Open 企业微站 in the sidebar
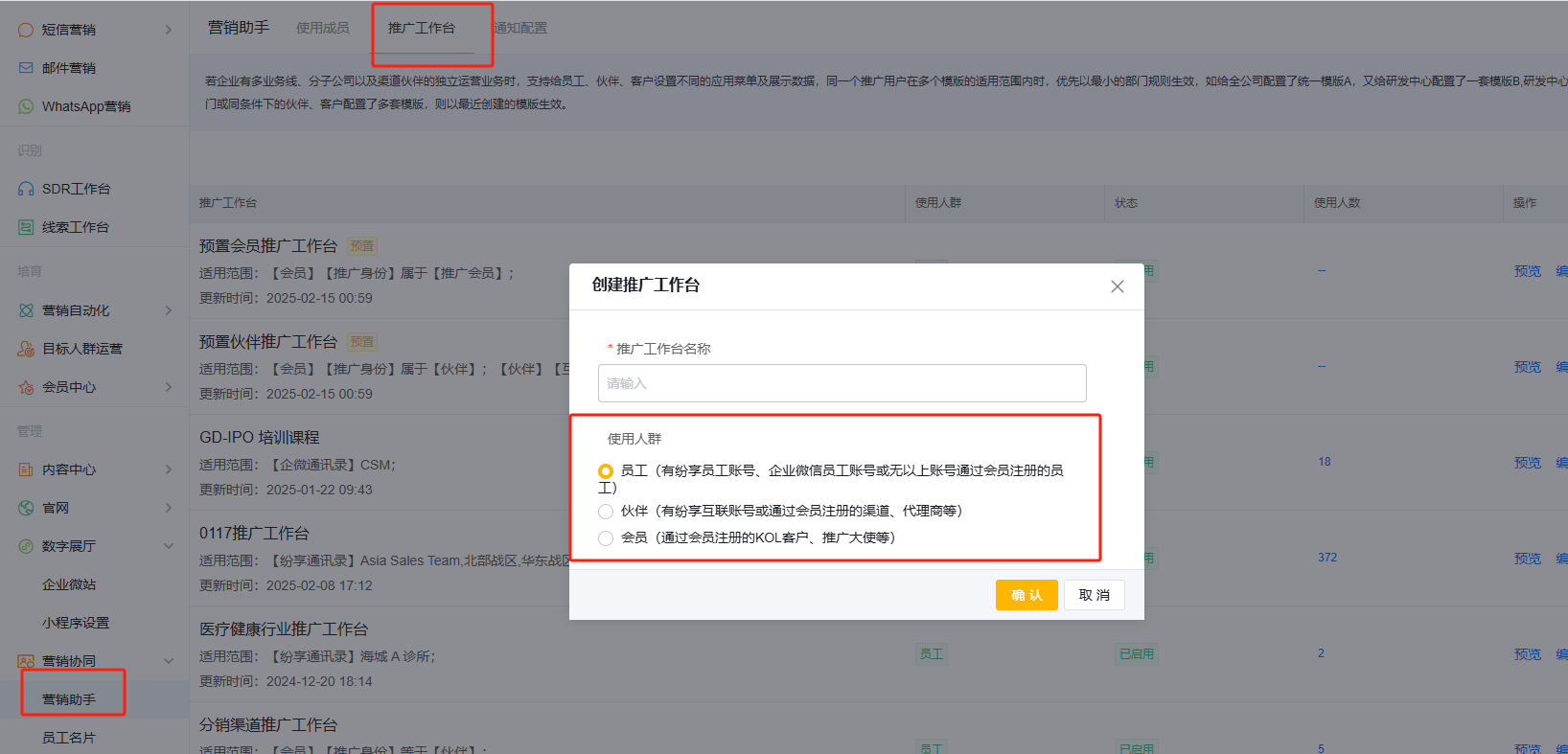Screen dimensions: 1568x754 [x=69, y=584]
